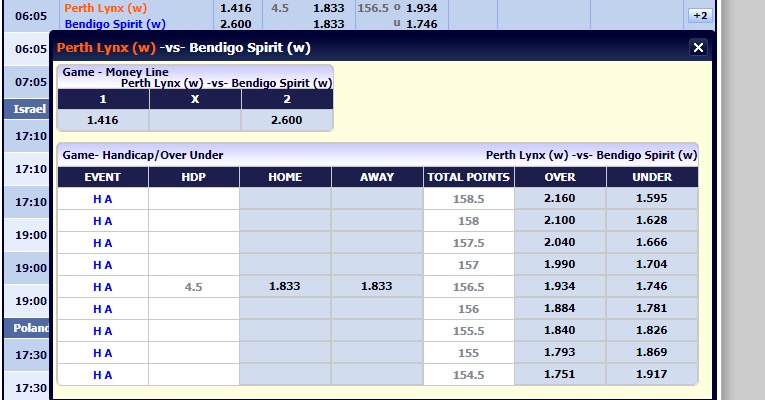The height and width of the screenshot is (400, 765).
Task: Choose under 156.5 at odds 1.746 in popup
Action: pos(652,286)
